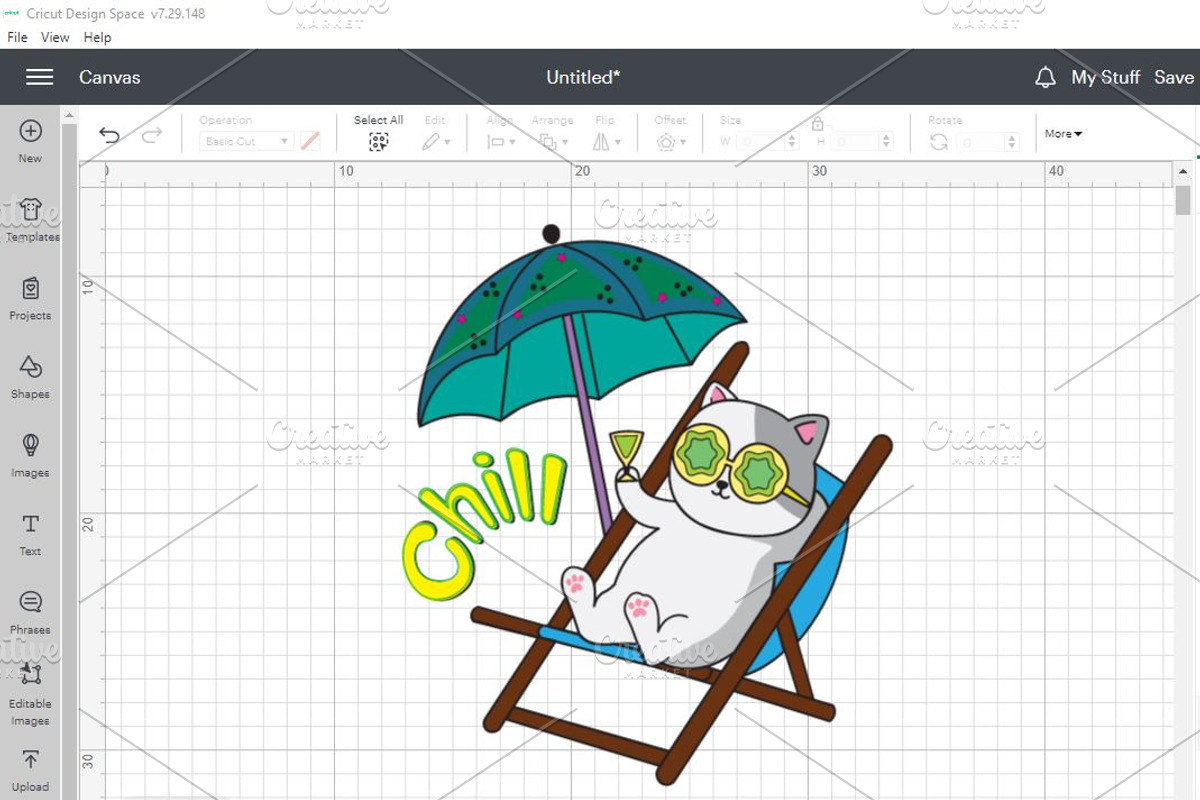The width and height of the screenshot is (1200, 800).
Task: Open the Edit pencil tool
Action: click(435, 142)
